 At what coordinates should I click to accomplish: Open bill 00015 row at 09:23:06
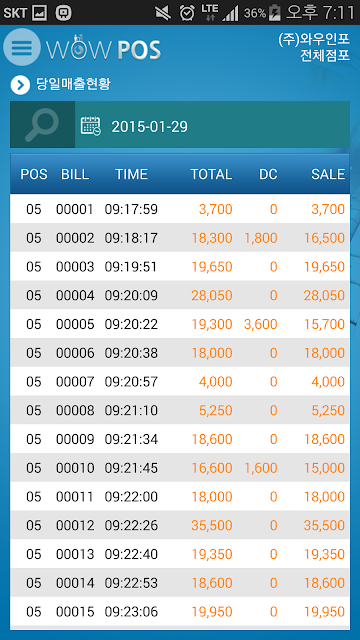coord(180,611)
